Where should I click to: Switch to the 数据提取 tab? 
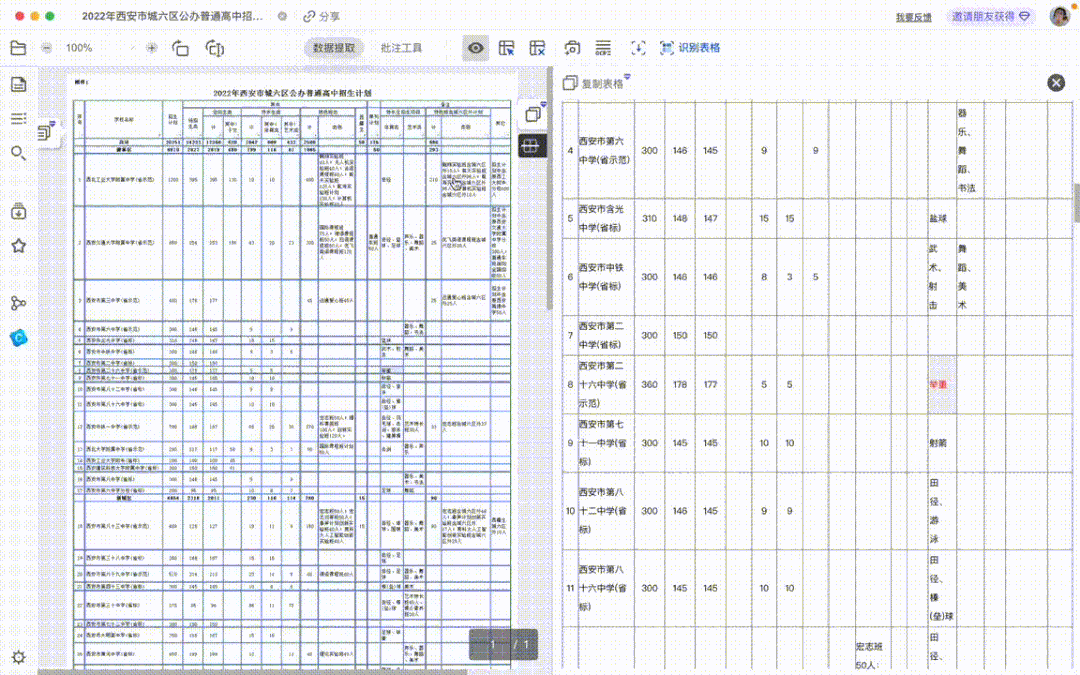334,48
